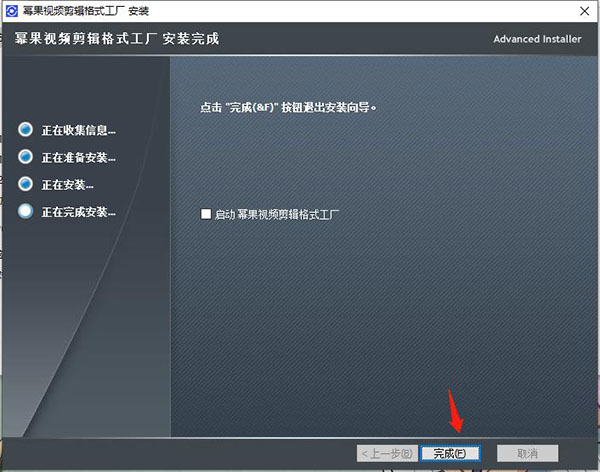The image size is (600, 472).
Task: Click the 正在完成安装... step text
Action: [78, 212]
